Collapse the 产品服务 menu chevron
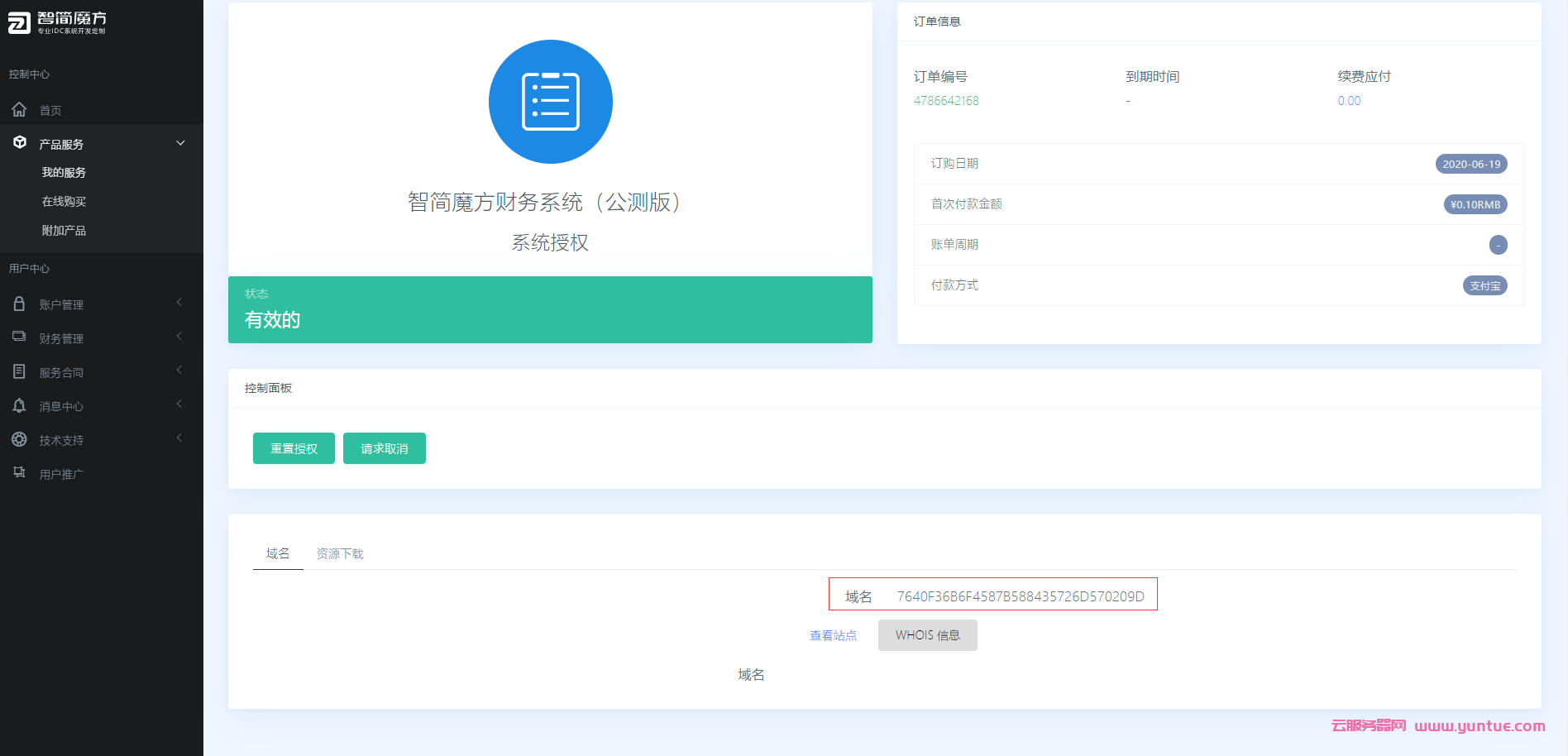The image size is (1568, 756). coord(180,143)
